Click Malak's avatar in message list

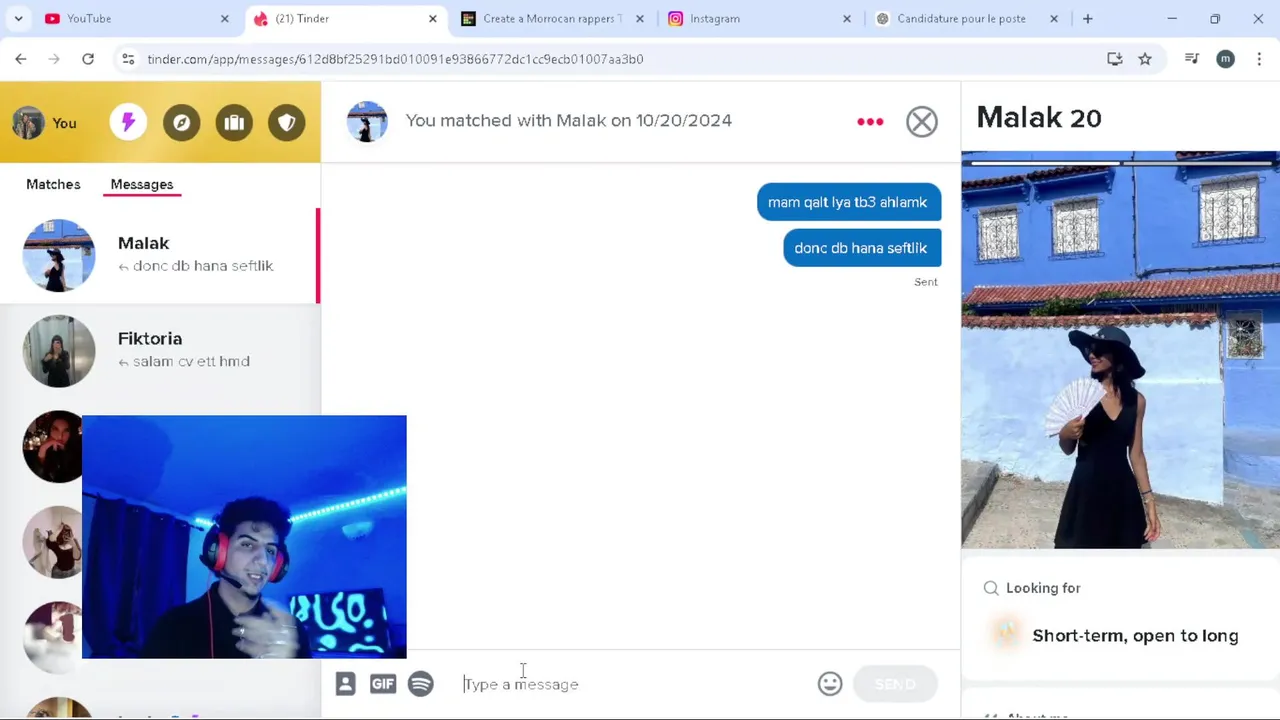click(x=59, y=255)
